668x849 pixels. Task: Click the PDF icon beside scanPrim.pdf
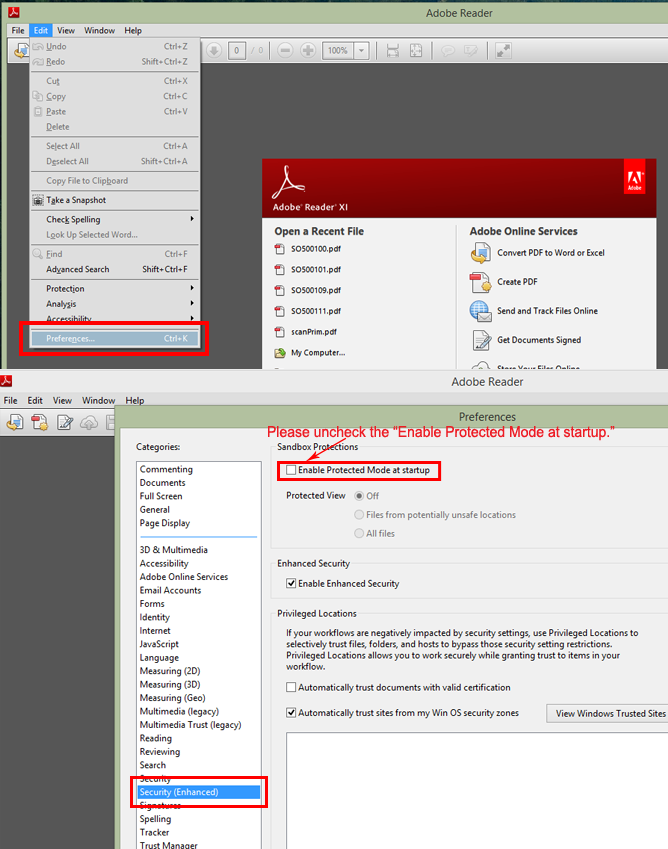pos(280,332)
